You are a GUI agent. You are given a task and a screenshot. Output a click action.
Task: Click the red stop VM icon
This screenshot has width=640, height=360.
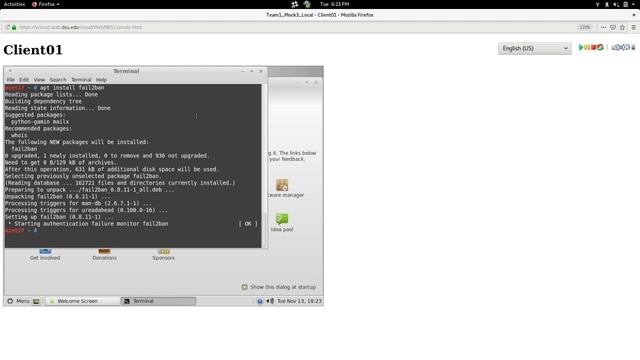pyautogui.click(x=593, y=47)
